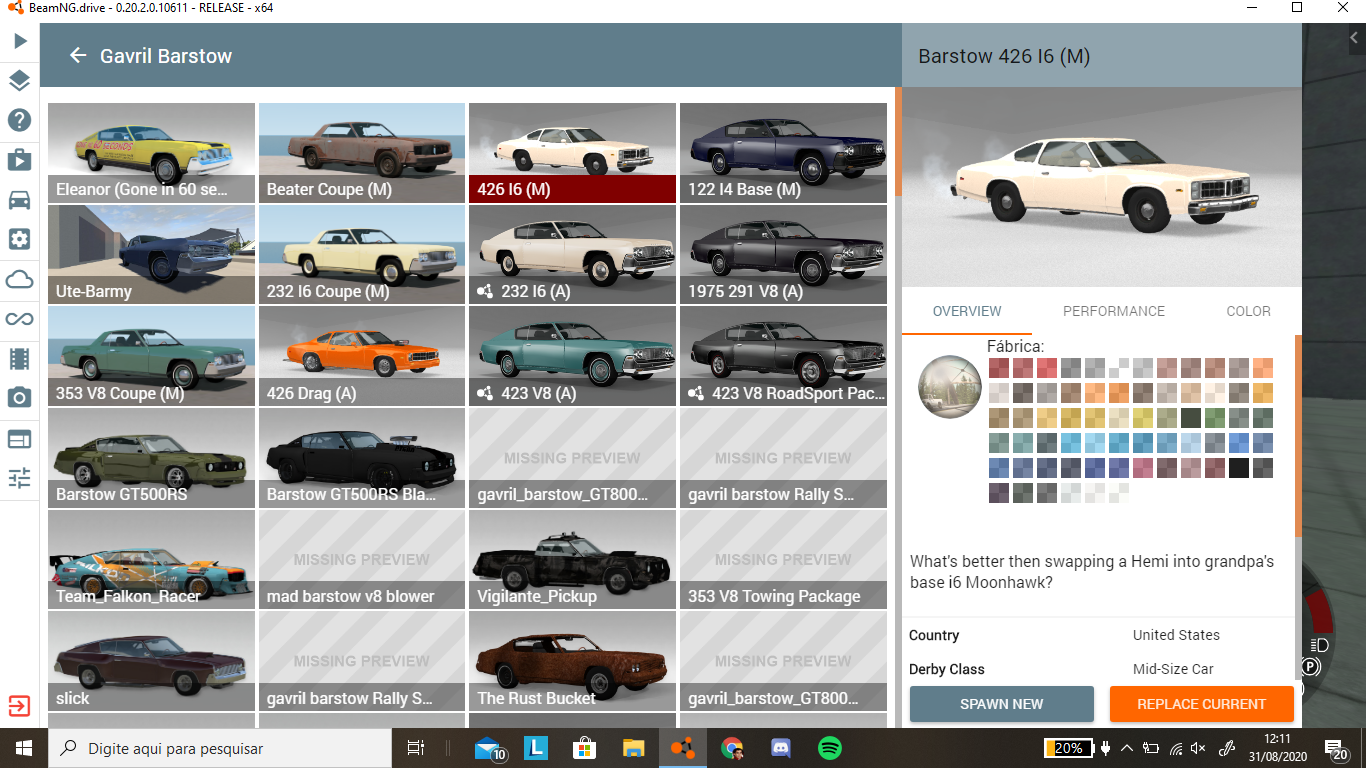Open the options sliders icon in sidebar
1366x768 pixels.
coord(19,478)
